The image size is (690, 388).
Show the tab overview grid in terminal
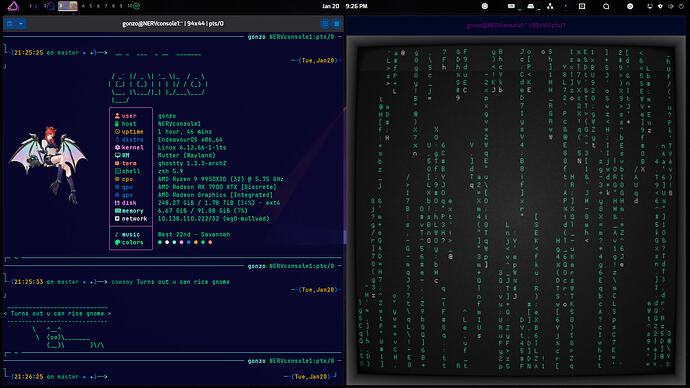coord(325,23)
